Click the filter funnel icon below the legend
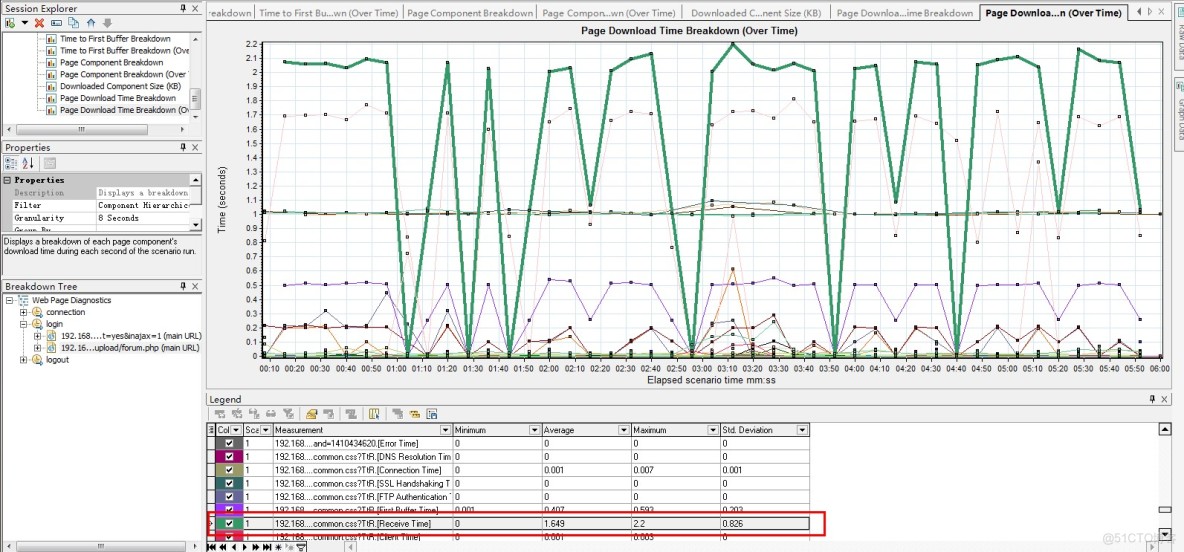1184x552 pixels. [301, 547]
